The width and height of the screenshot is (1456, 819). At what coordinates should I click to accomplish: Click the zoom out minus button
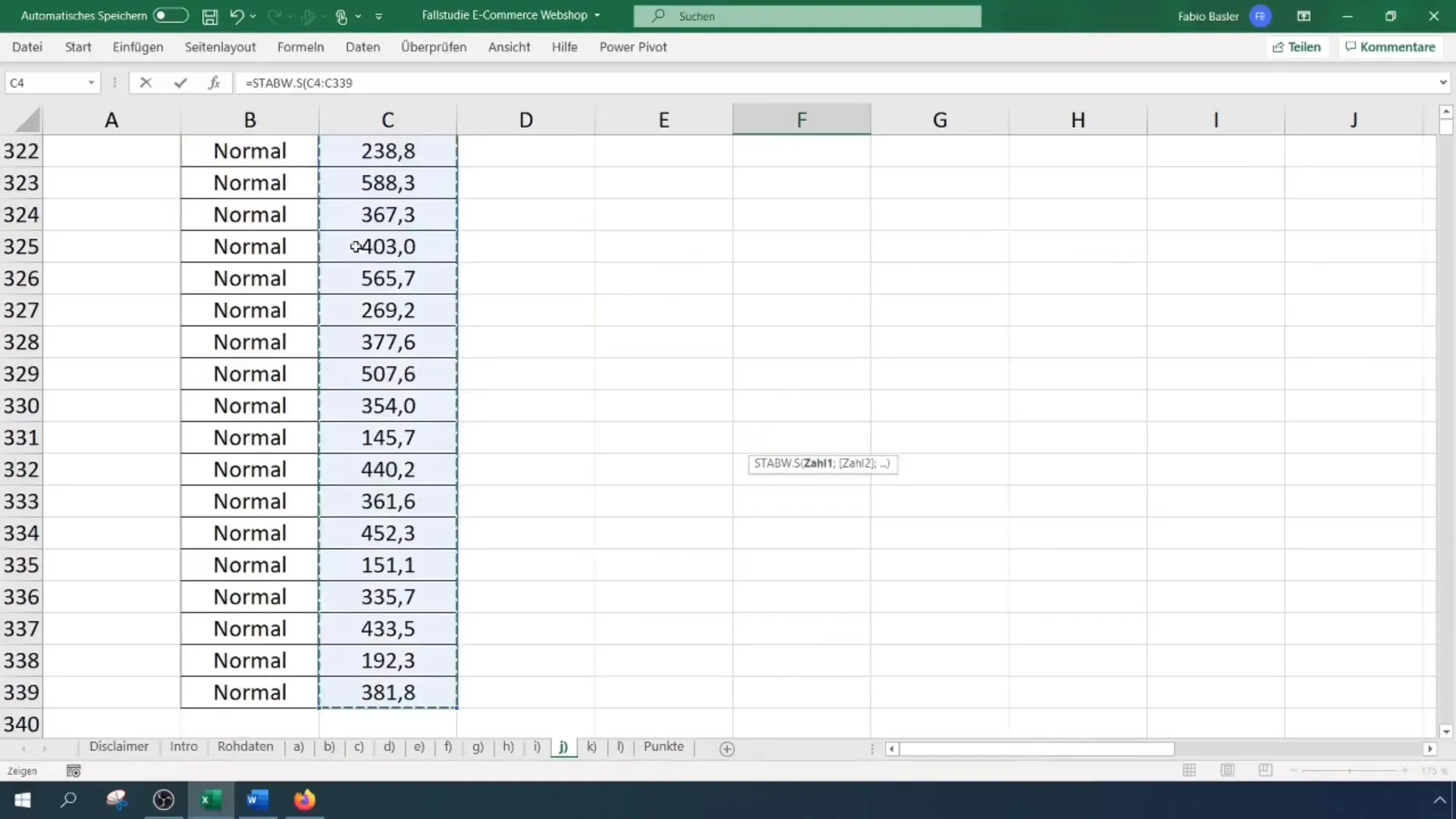(x=1294, y=770)
